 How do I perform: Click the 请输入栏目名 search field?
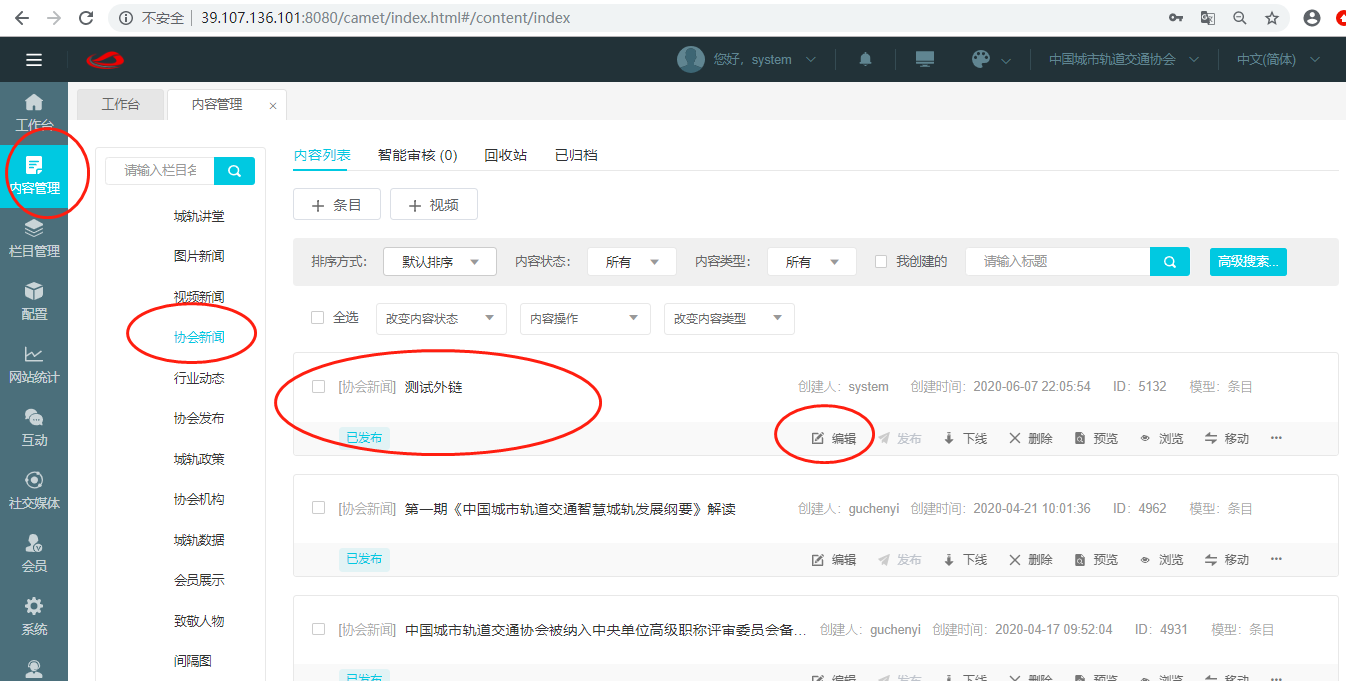160,171
